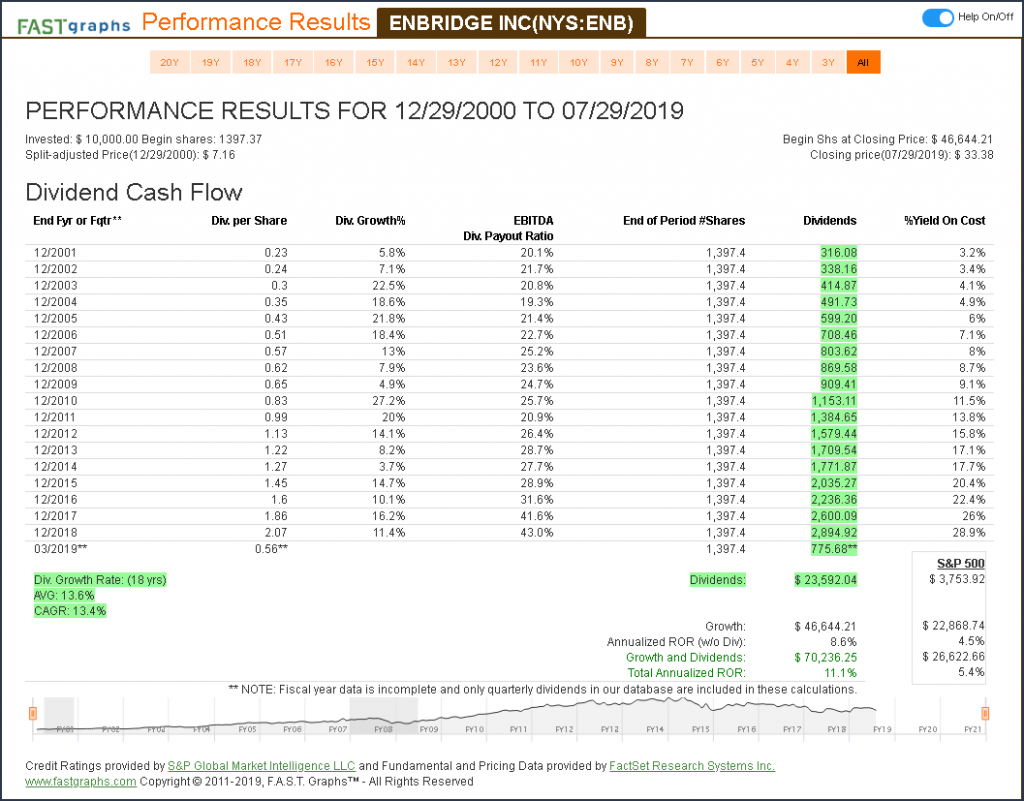Click the Div. per Share column header
This screenshot has height=801, width=1024.
pos(249,221)
